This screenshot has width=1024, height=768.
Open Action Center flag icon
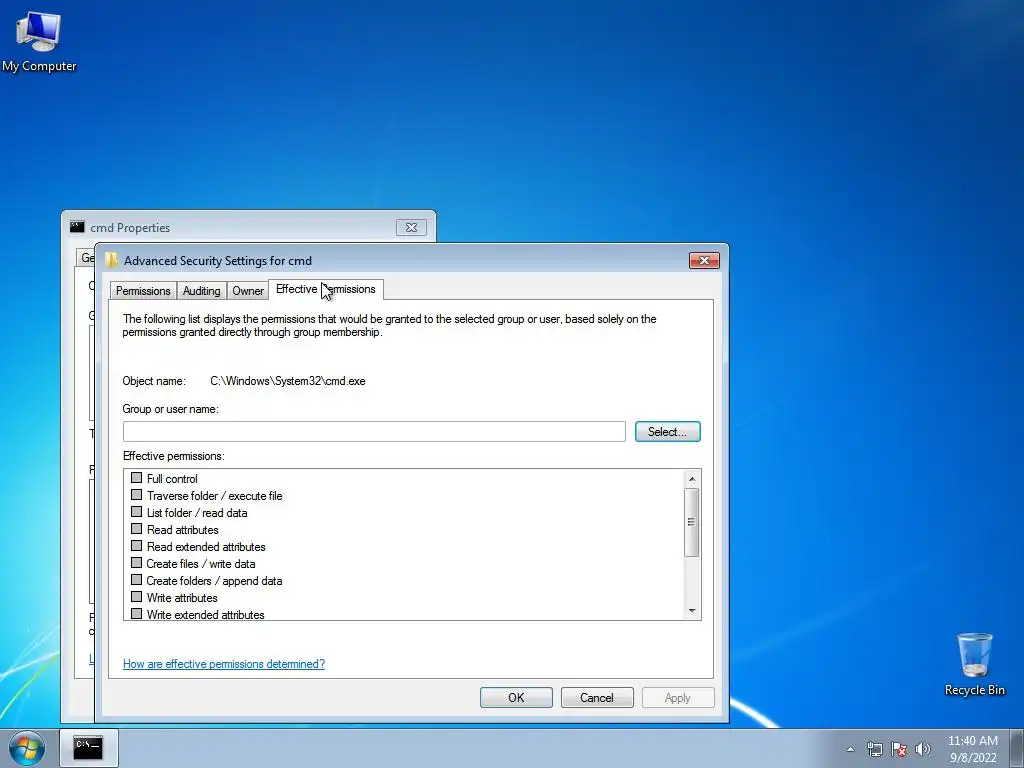(899, 749)
